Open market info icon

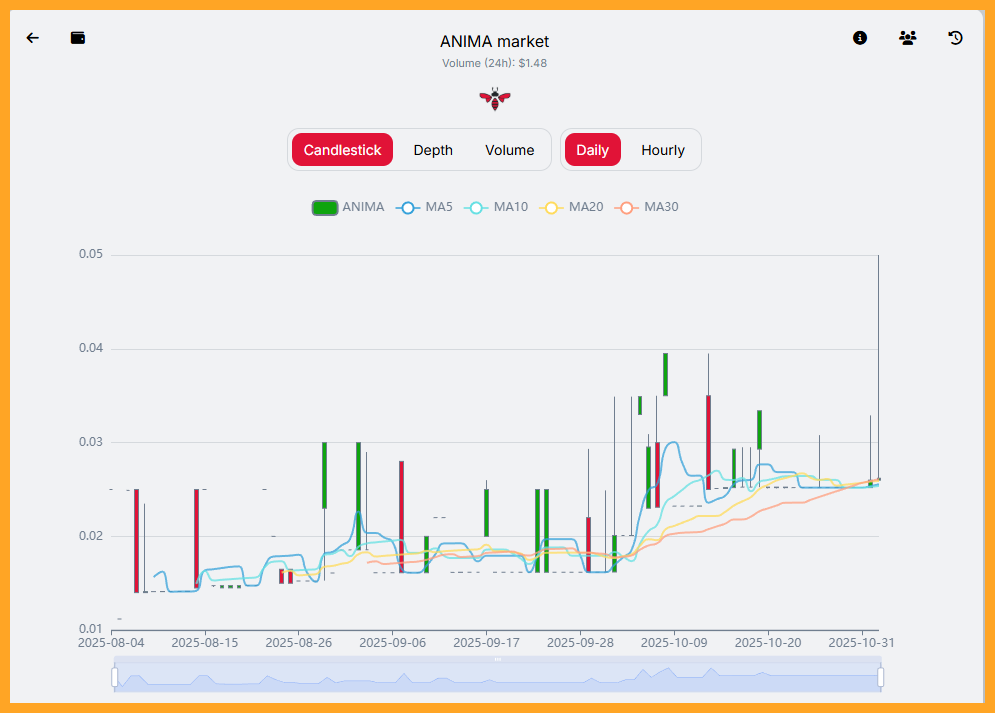click(x=860, y=38)
